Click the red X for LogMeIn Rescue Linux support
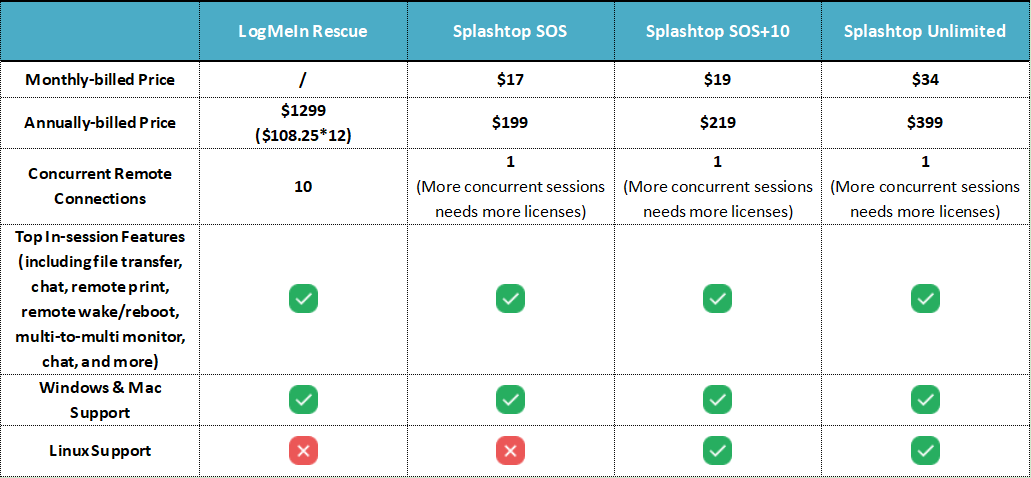This screenshot has width=1031, height=478. point(303,451)
